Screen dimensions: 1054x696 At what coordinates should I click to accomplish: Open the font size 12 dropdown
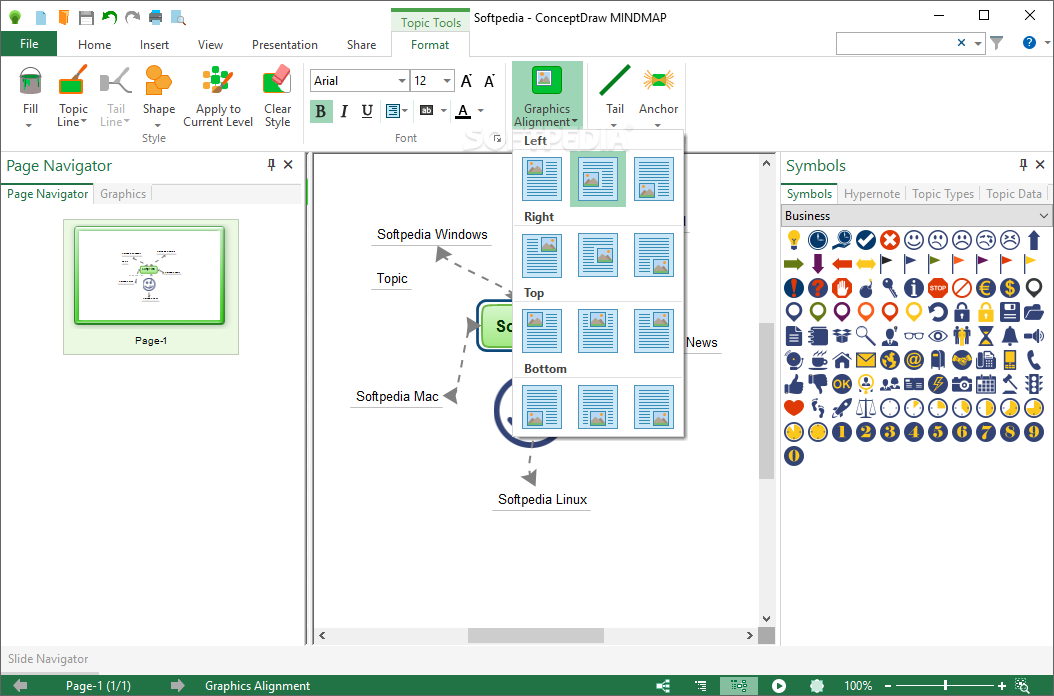[447, 81]
